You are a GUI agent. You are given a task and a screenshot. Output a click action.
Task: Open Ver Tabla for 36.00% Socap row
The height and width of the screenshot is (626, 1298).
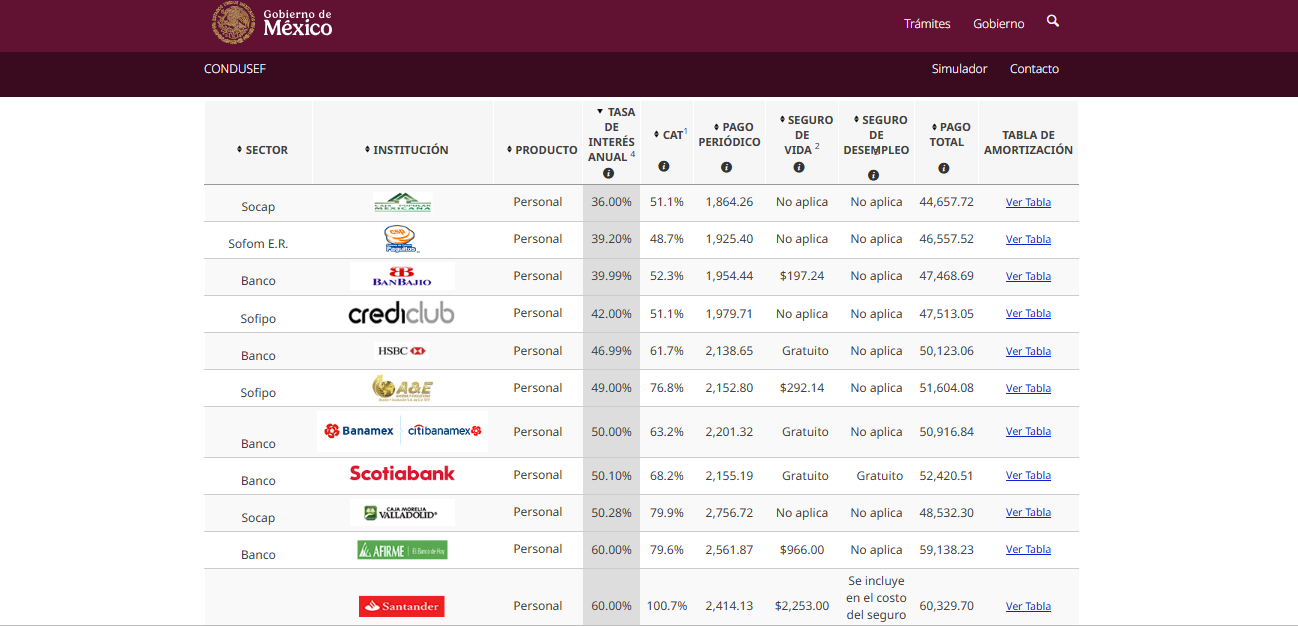[x=1028, y=202]
